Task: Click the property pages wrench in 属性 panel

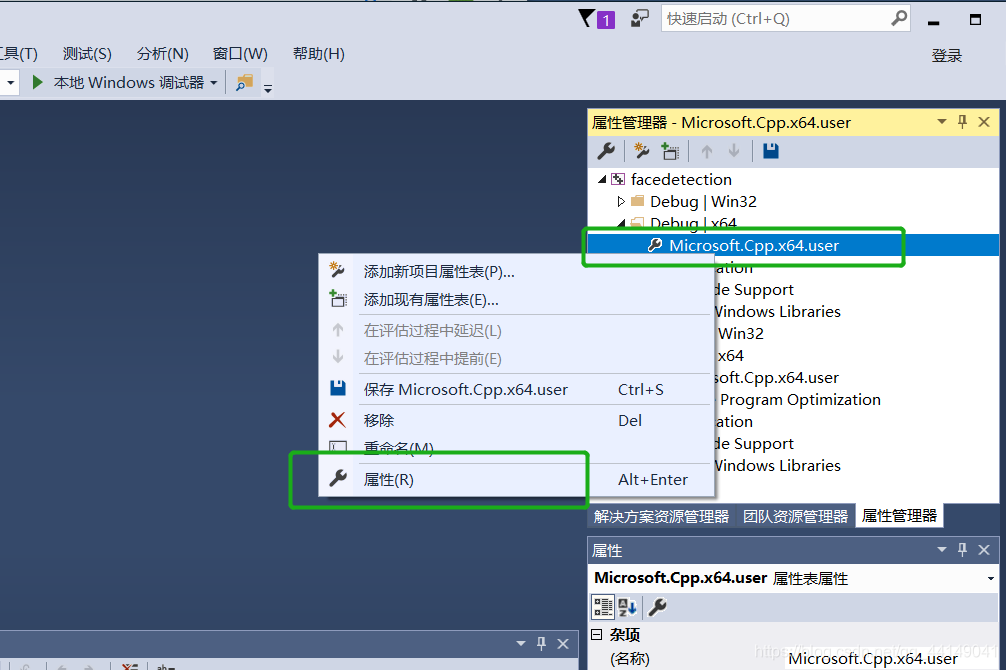Action: [x=658, y=606]
